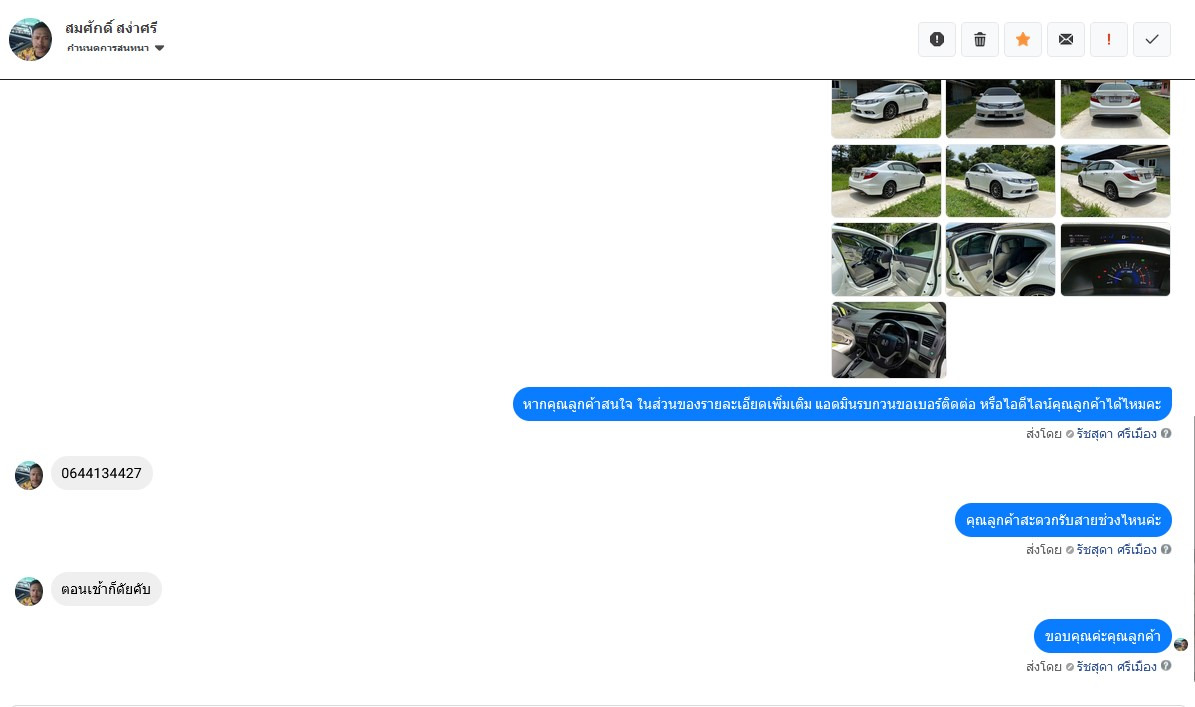Click the trash delete conversation icon

click(980, 39)
